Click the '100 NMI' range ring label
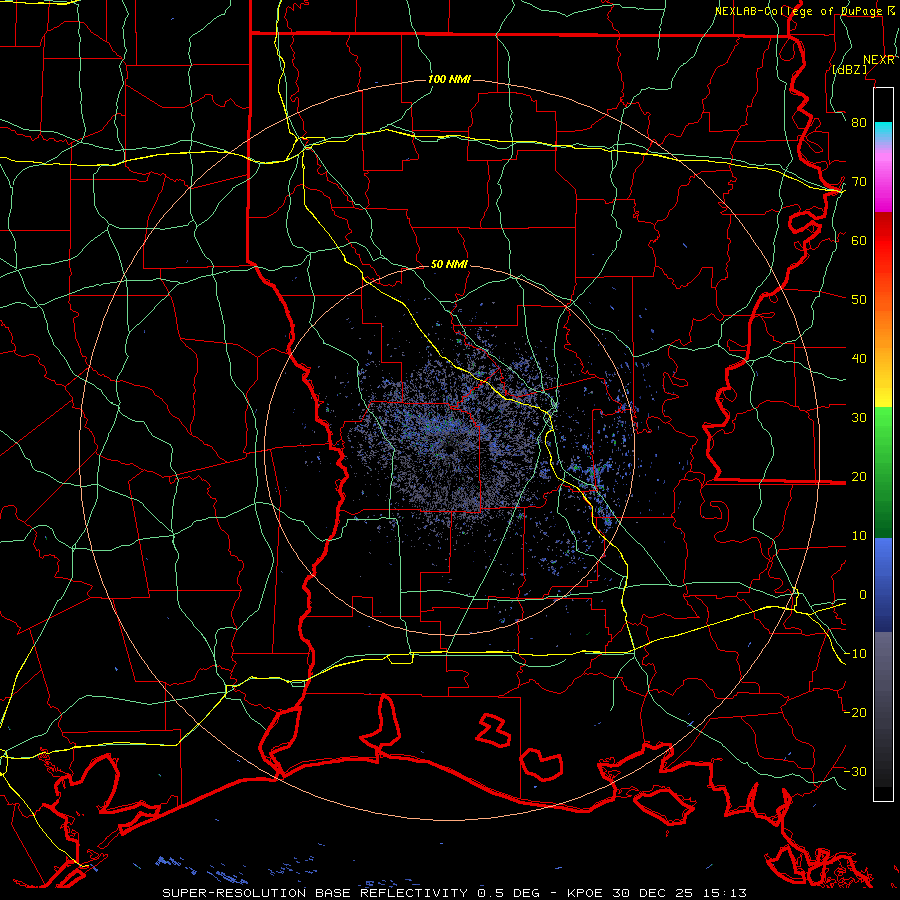The image size is (900, 900). coord(449,79)
